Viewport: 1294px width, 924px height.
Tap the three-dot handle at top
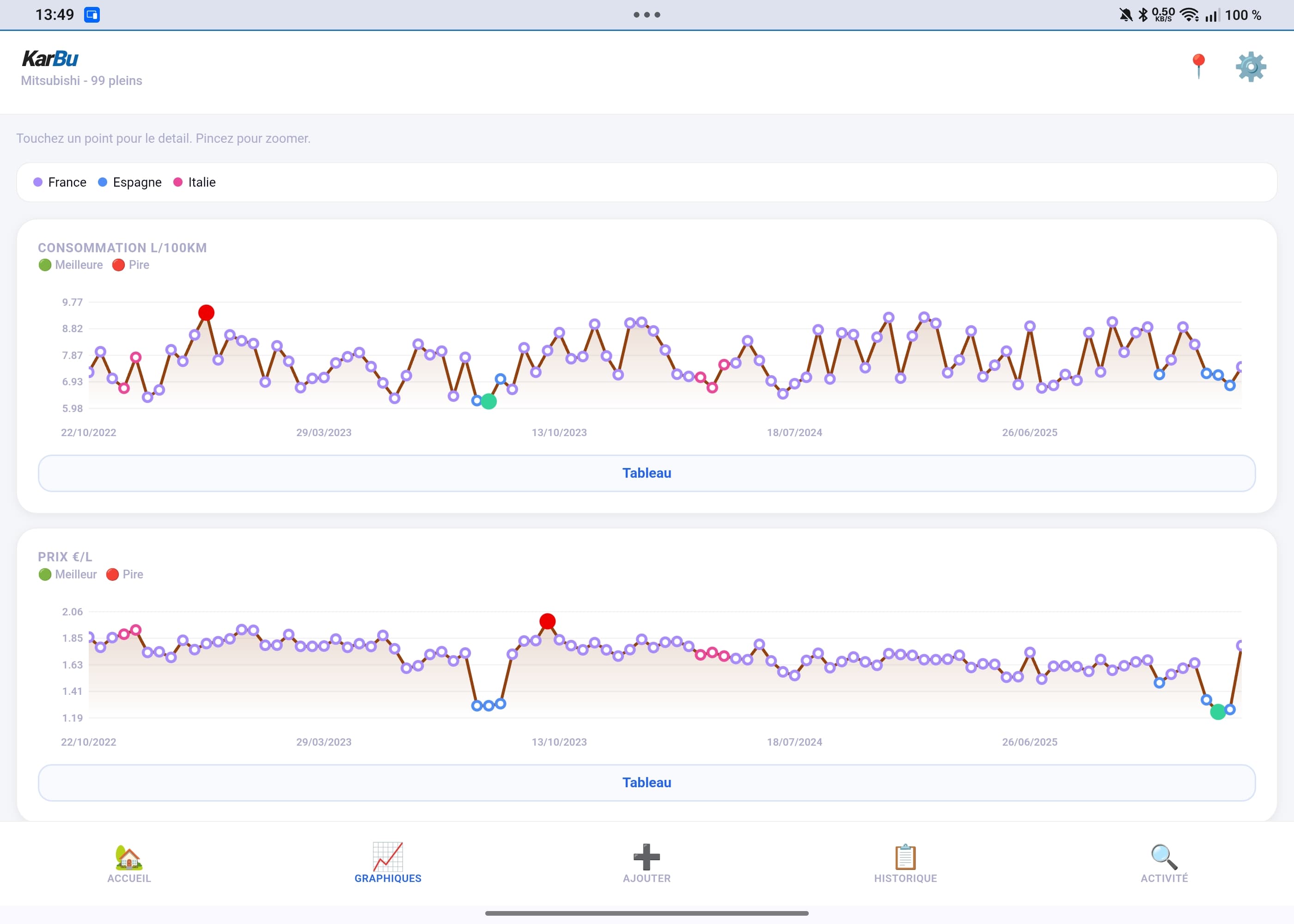point(647,15)
